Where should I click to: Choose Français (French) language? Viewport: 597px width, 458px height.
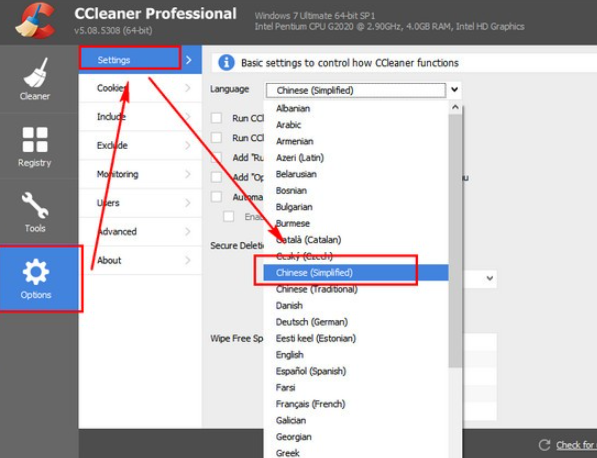tap(356, 404)
